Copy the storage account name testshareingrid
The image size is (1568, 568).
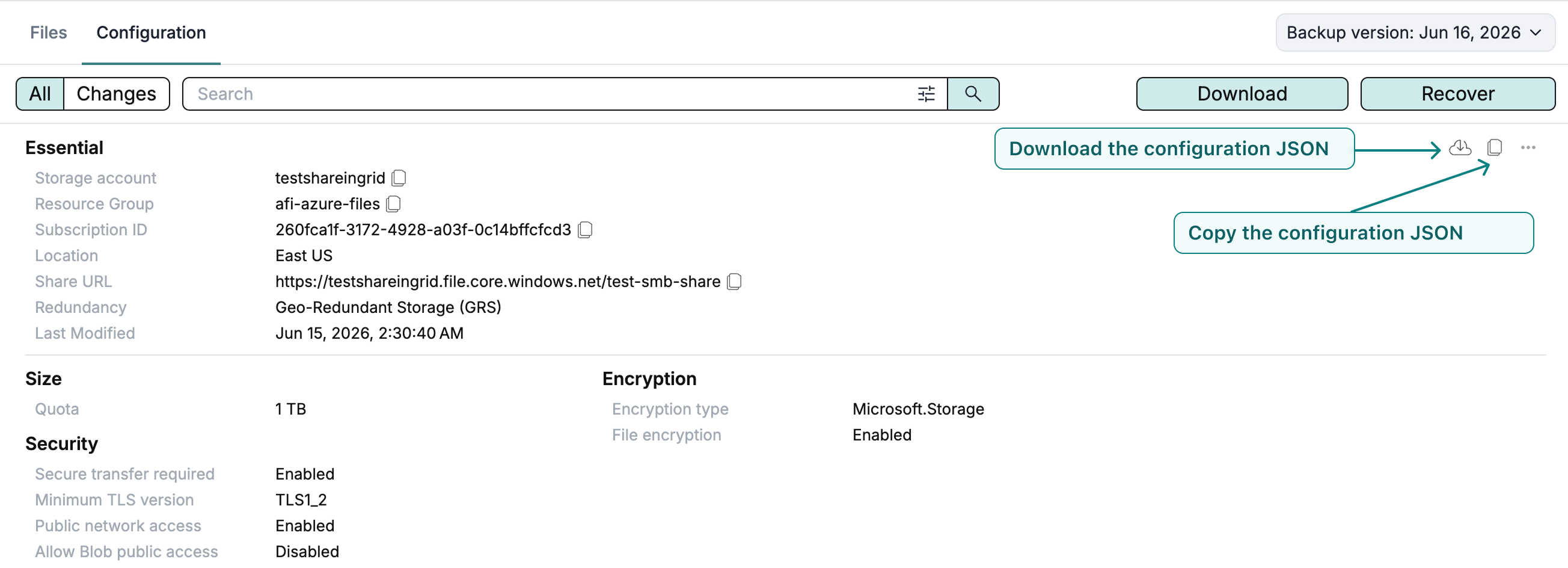[399, 178]
